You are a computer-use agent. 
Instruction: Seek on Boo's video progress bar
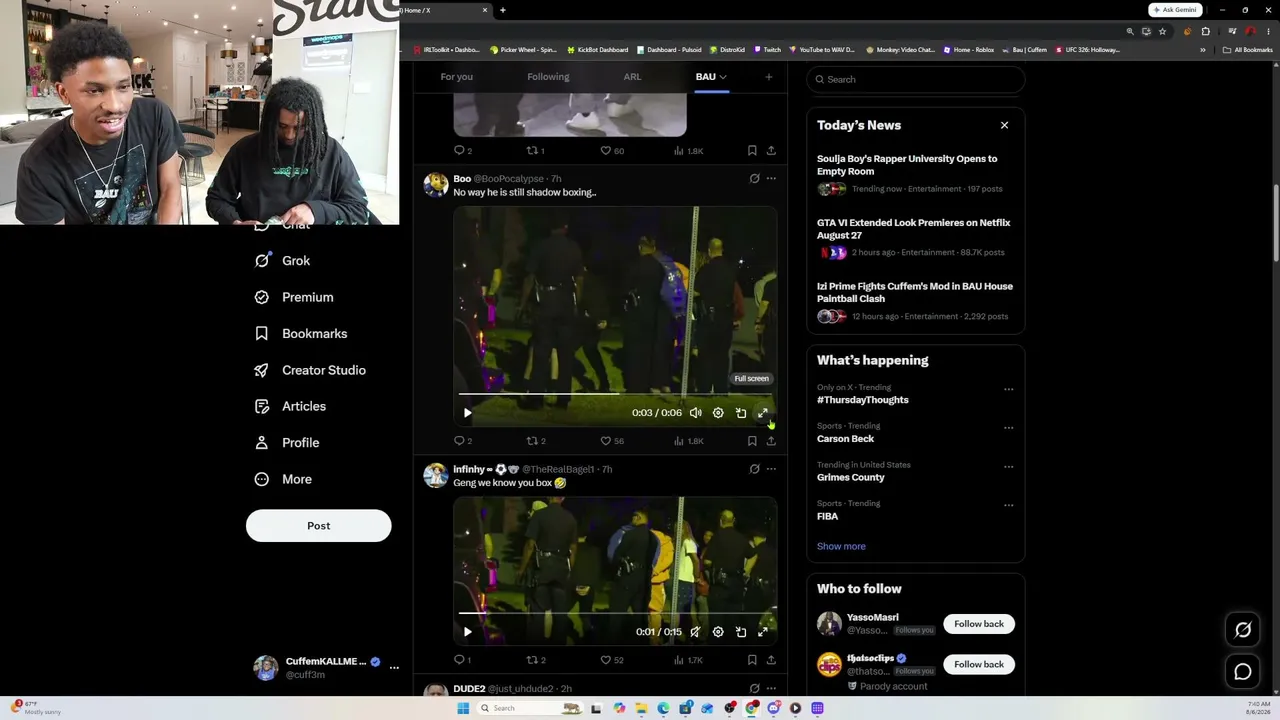coord(615,394)
